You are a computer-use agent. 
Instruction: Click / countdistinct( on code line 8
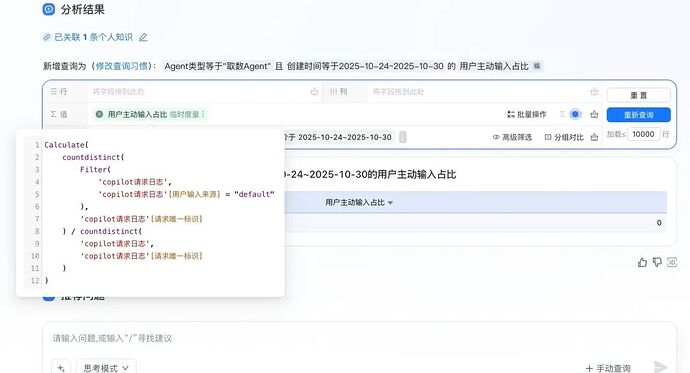(x=106, y=231)
